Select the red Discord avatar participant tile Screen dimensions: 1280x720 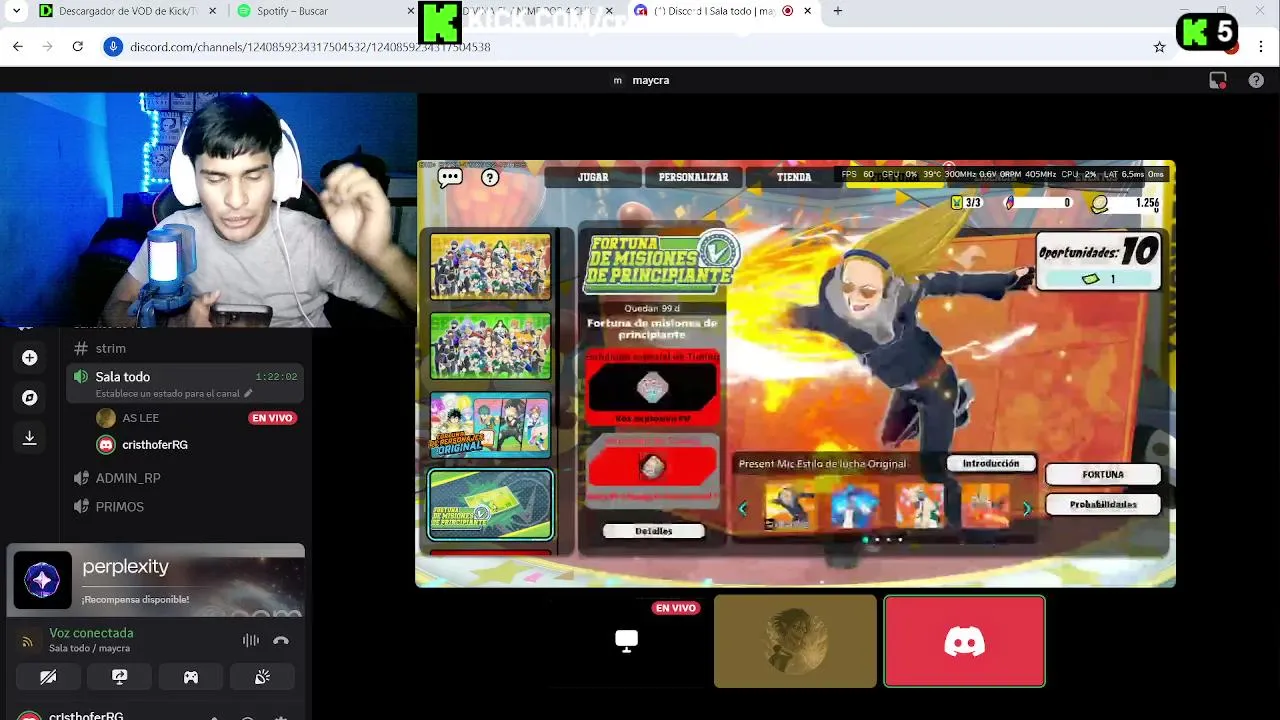click(x=965, y=641)
